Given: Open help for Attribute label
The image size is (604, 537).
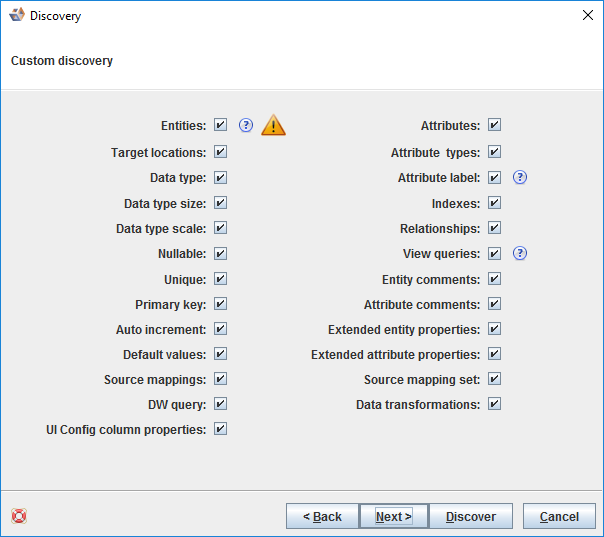Looking at the screenshot, I should coord(520,178).
